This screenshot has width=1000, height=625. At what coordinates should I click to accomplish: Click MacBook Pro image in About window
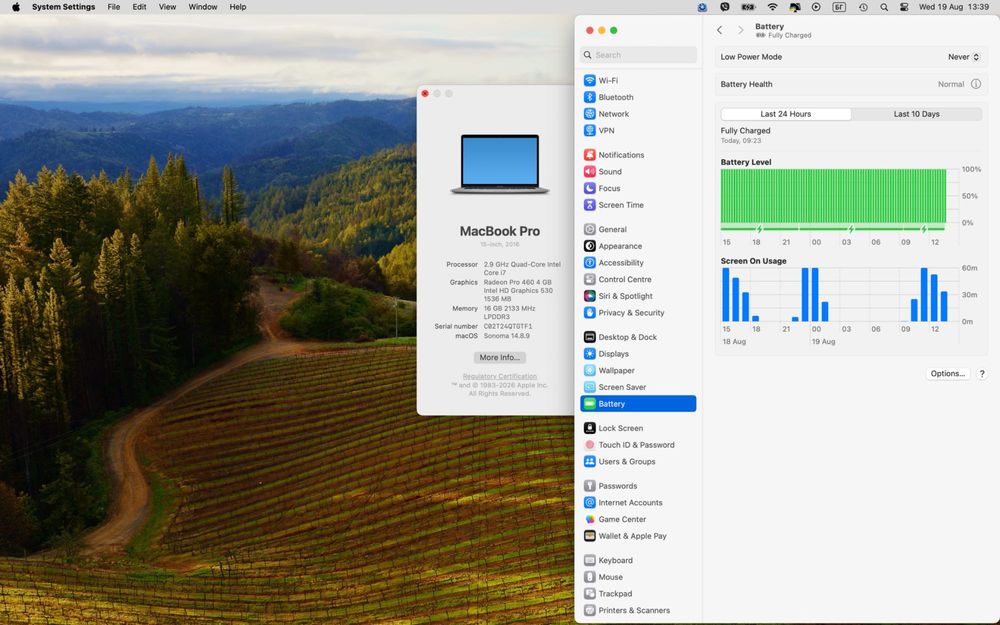click(500, 164)
